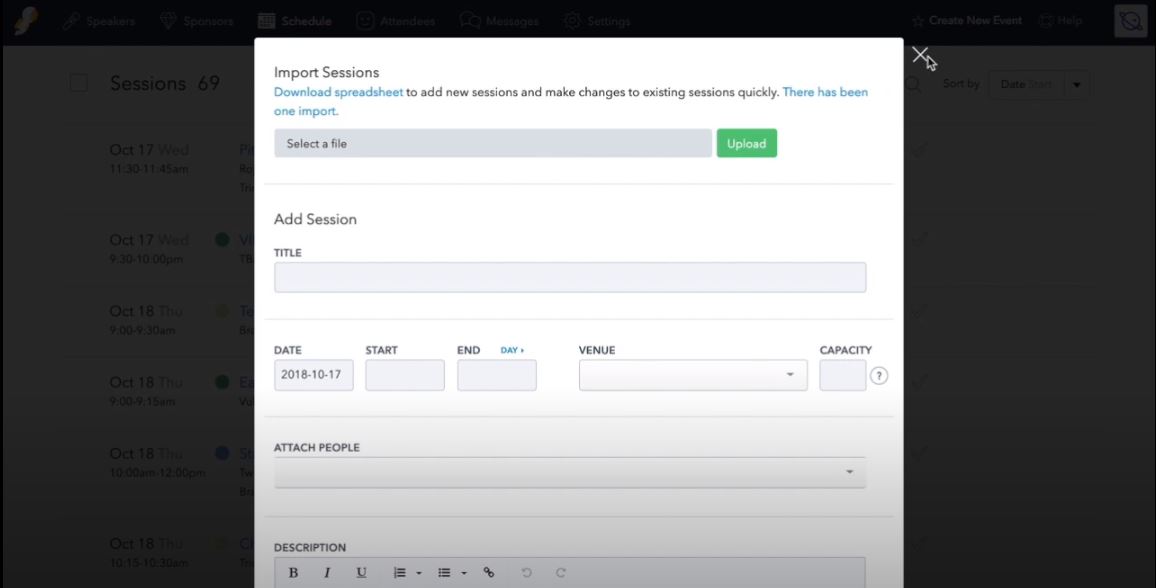Click the CAPACITY input box
Viewport: 1156px width, 588px height.
(x=843, y=375)
